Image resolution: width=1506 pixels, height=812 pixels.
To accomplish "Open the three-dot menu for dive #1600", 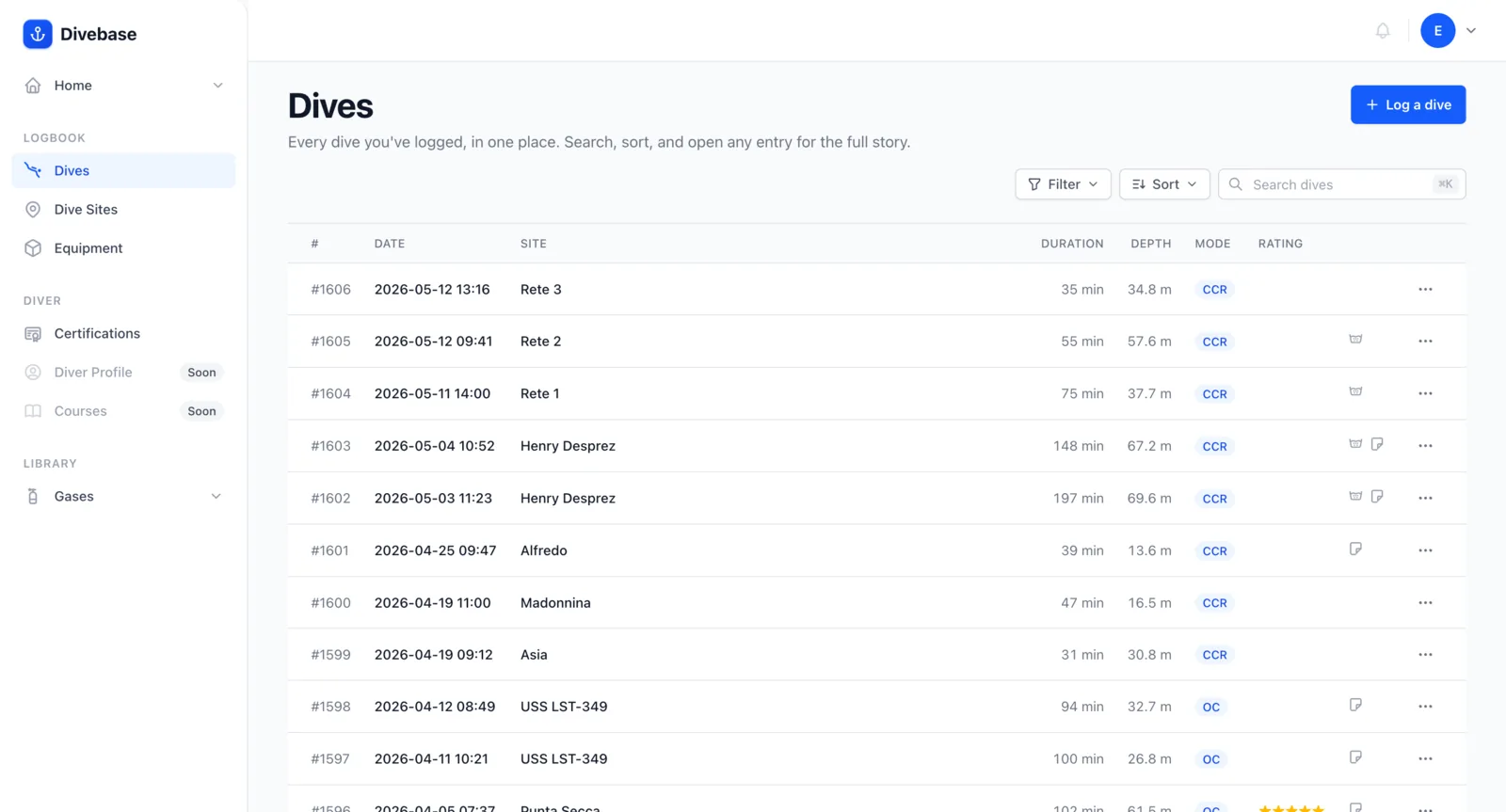I will [1425, 603].
